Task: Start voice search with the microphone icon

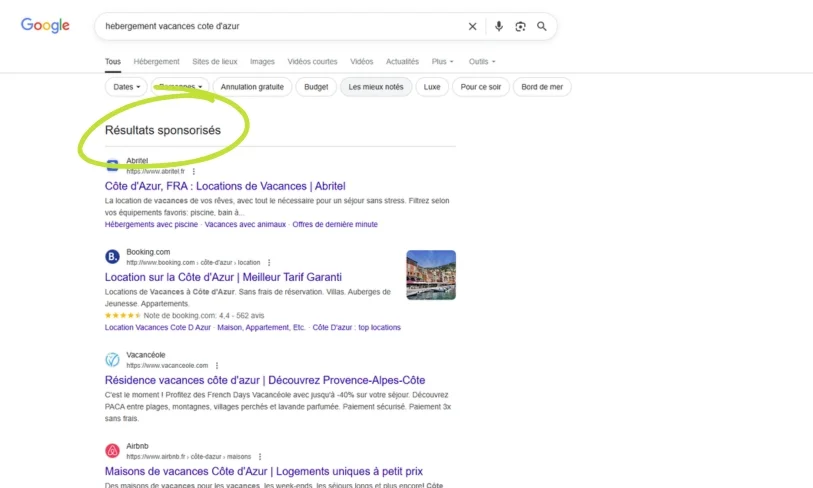Action: click(x=499, y=26)
